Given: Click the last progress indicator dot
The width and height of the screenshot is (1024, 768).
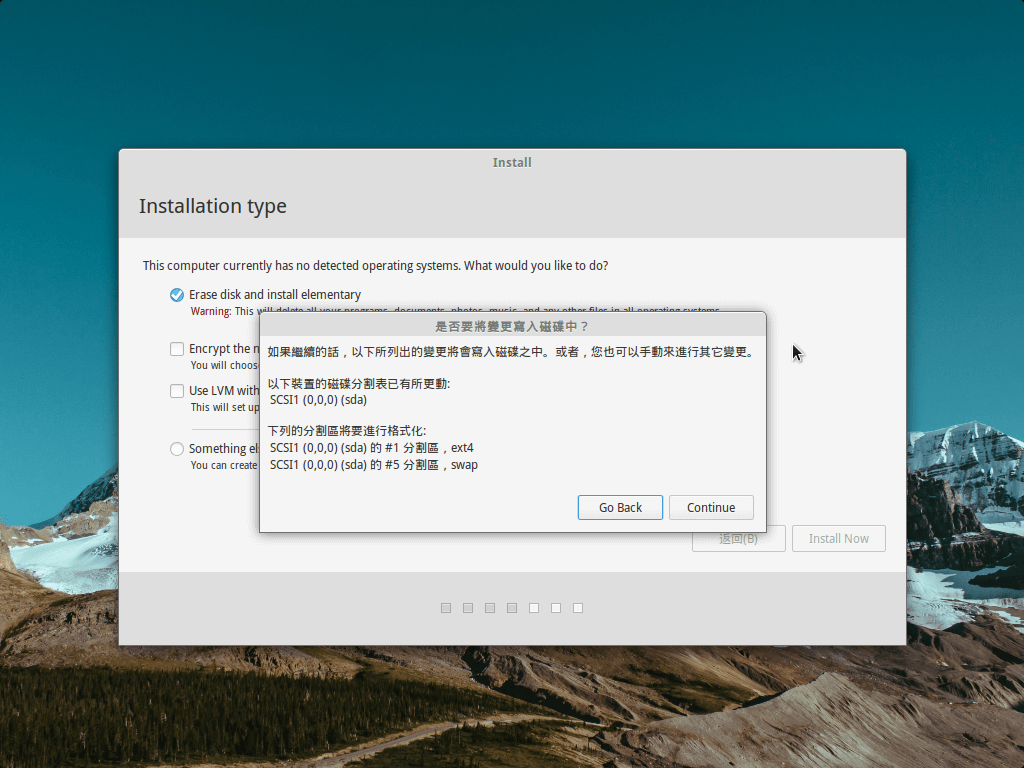Looking at the screenshot, I should tap(577, 607).
